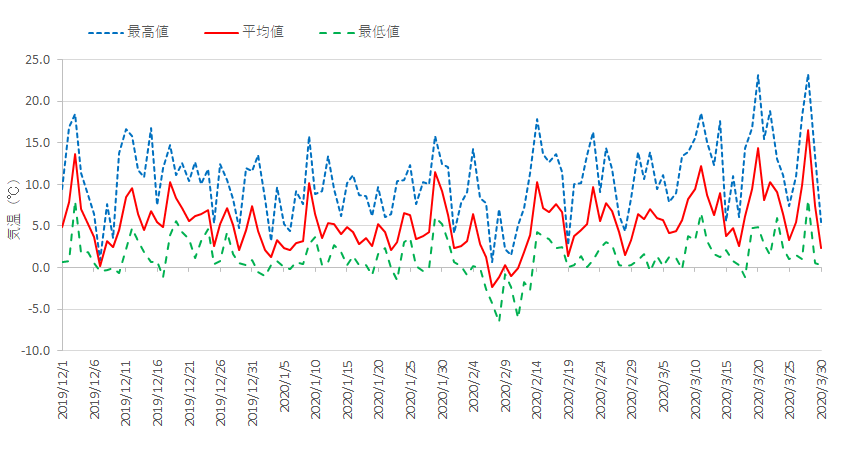Click the 最低値 lowest dip near 2020/2/8

pyautogui.click(x=499, y=320)
